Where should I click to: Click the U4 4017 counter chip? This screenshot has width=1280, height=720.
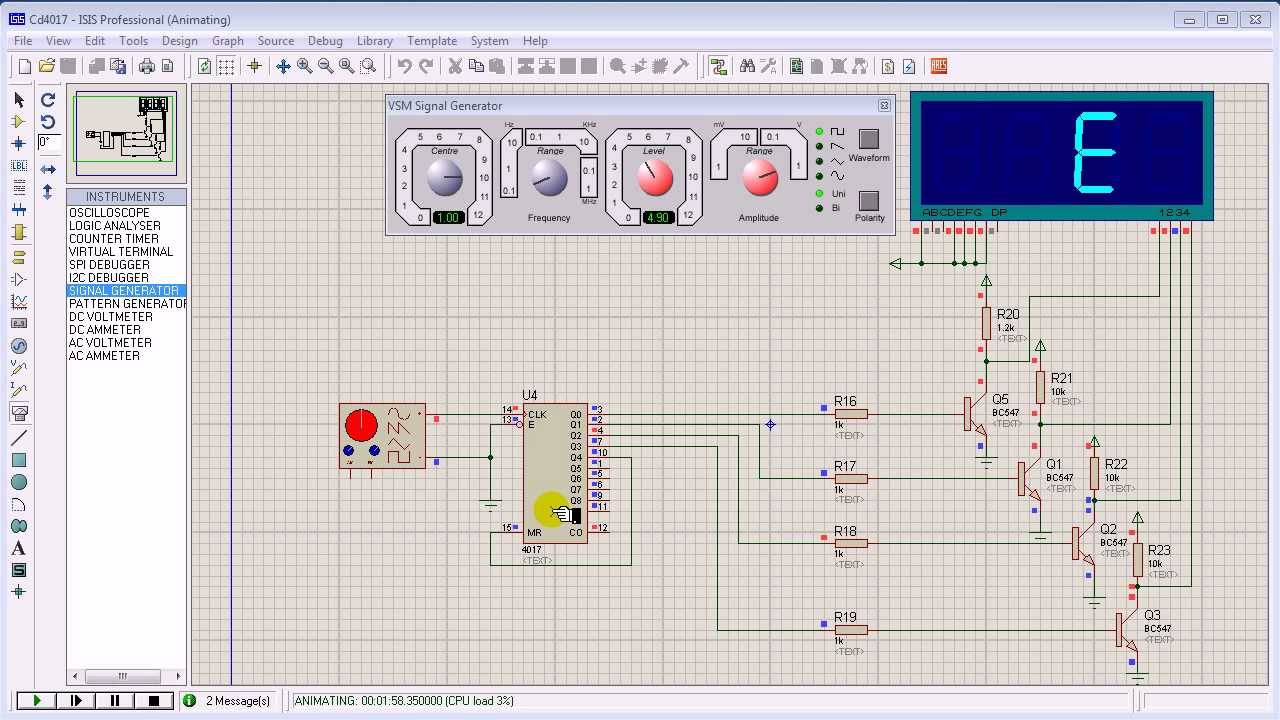coord(555,472)
